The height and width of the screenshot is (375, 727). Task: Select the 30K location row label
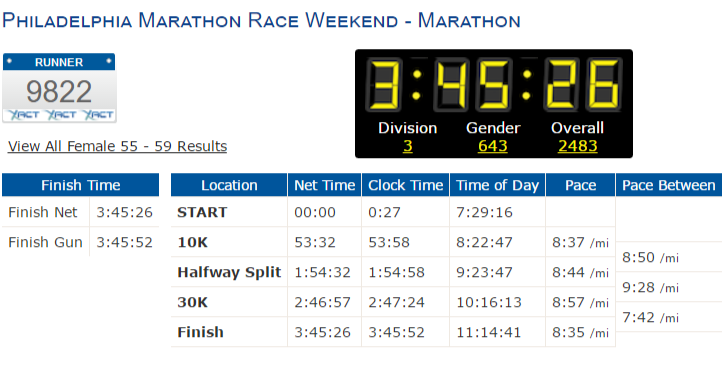192,302
